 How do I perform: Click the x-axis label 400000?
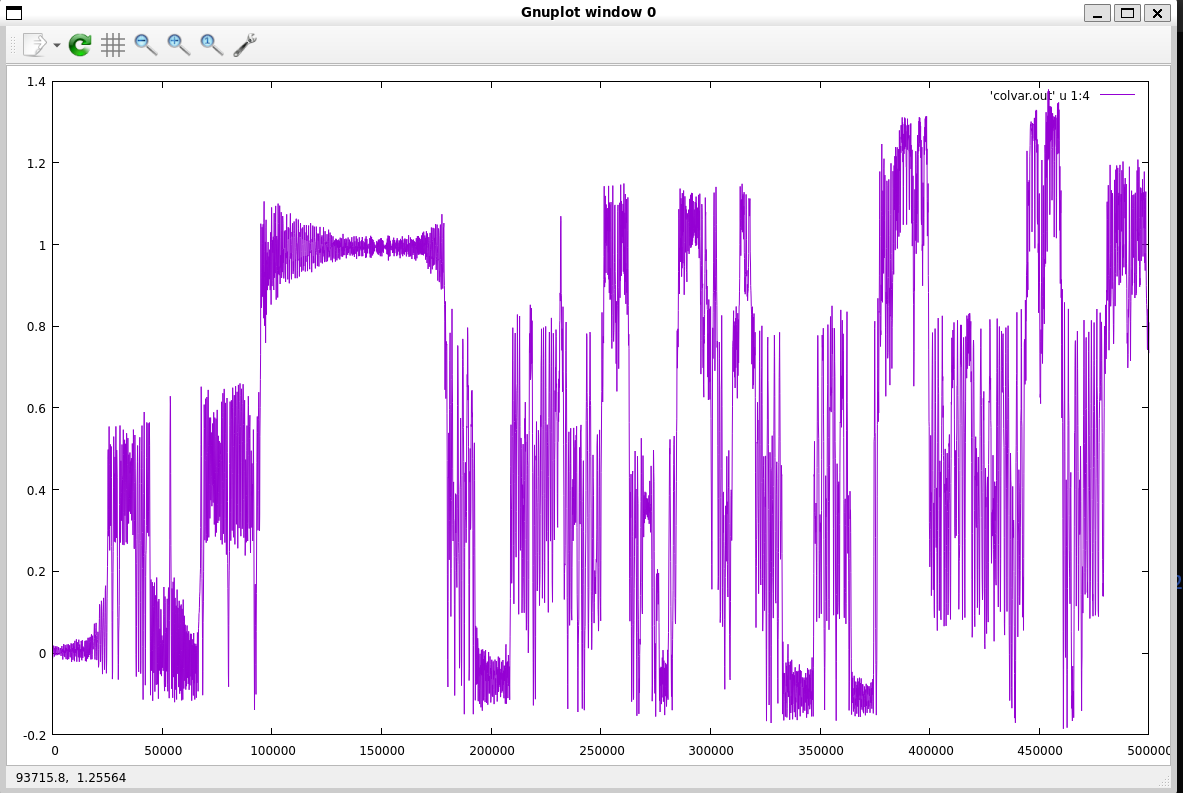930,751
